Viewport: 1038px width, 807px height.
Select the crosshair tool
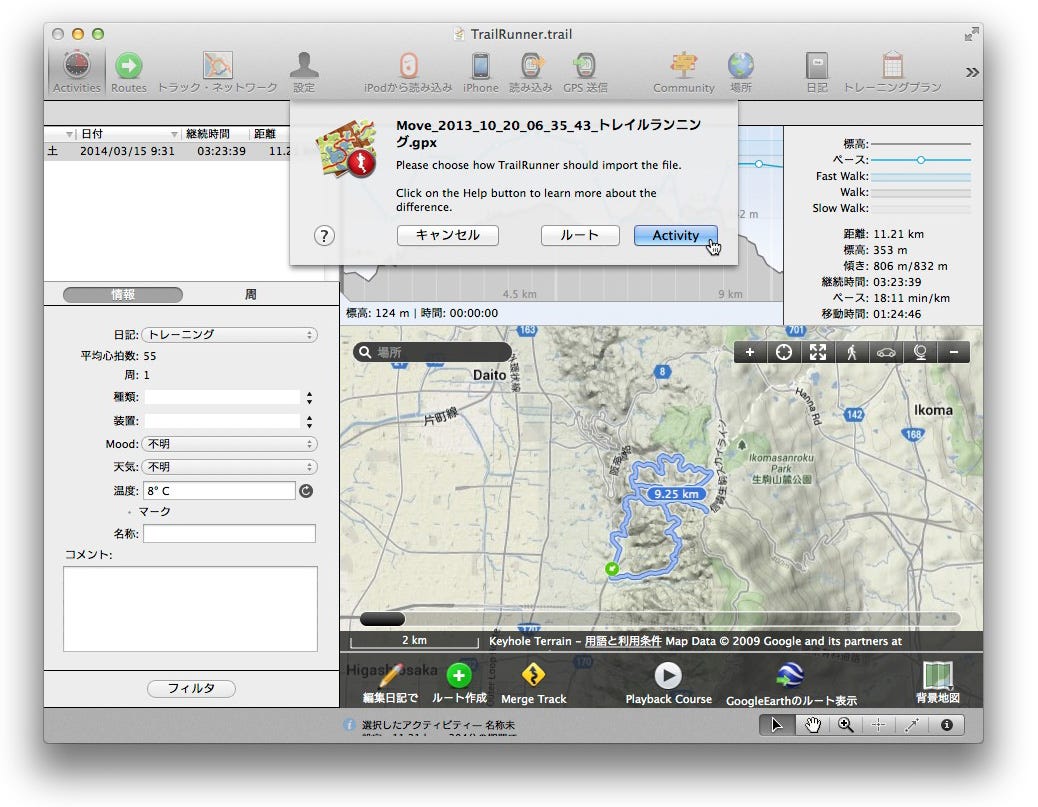click(878, 726)
